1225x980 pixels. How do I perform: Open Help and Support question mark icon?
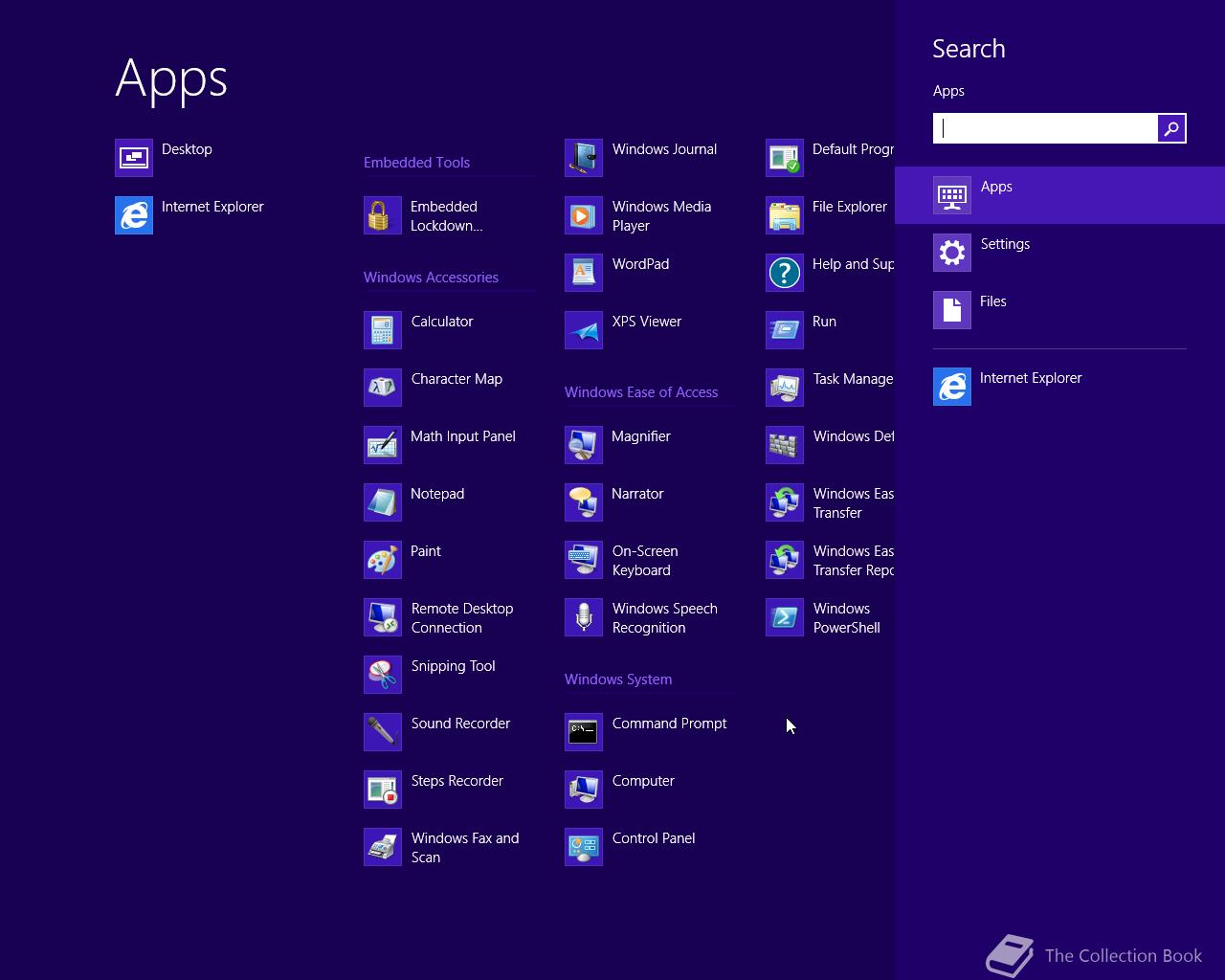tap(785, 273)
